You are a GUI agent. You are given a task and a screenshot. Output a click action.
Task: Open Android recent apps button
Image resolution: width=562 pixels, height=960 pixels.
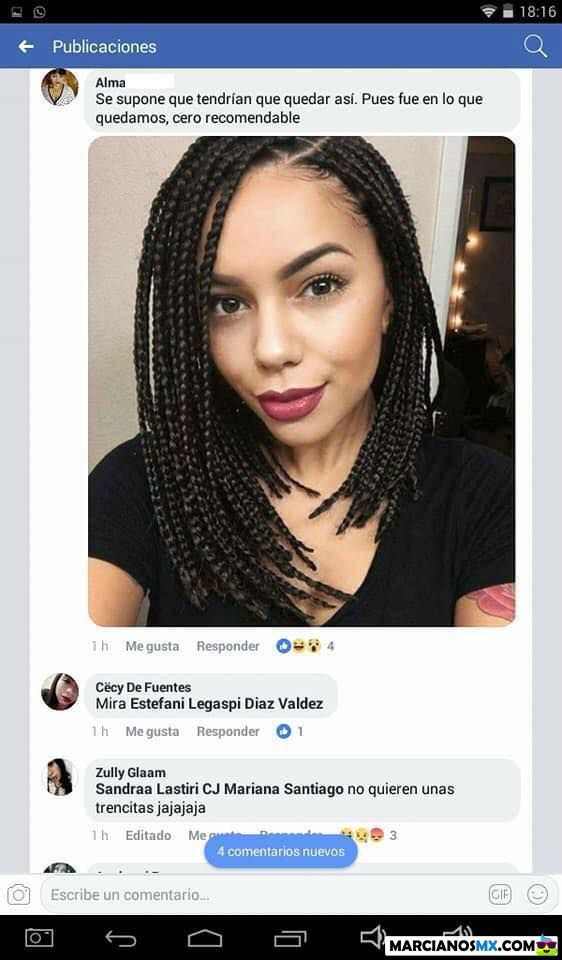point(290,938)
